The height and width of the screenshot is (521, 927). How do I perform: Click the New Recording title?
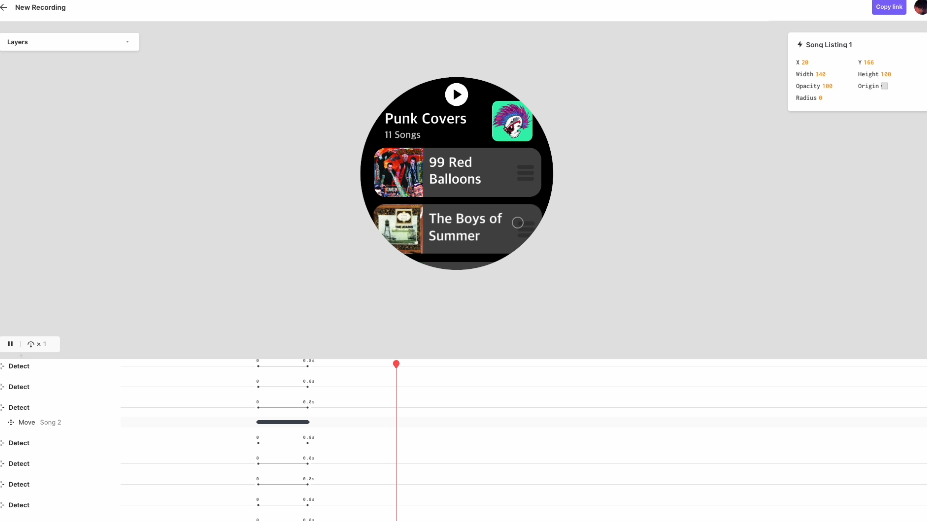pos(40,8)
